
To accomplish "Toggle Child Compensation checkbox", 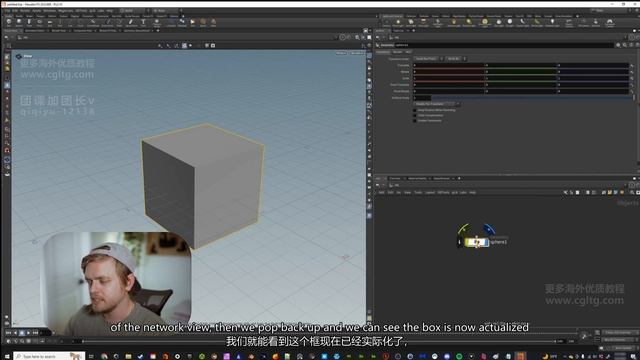I will pyautogui.click(x=415, y=116).
